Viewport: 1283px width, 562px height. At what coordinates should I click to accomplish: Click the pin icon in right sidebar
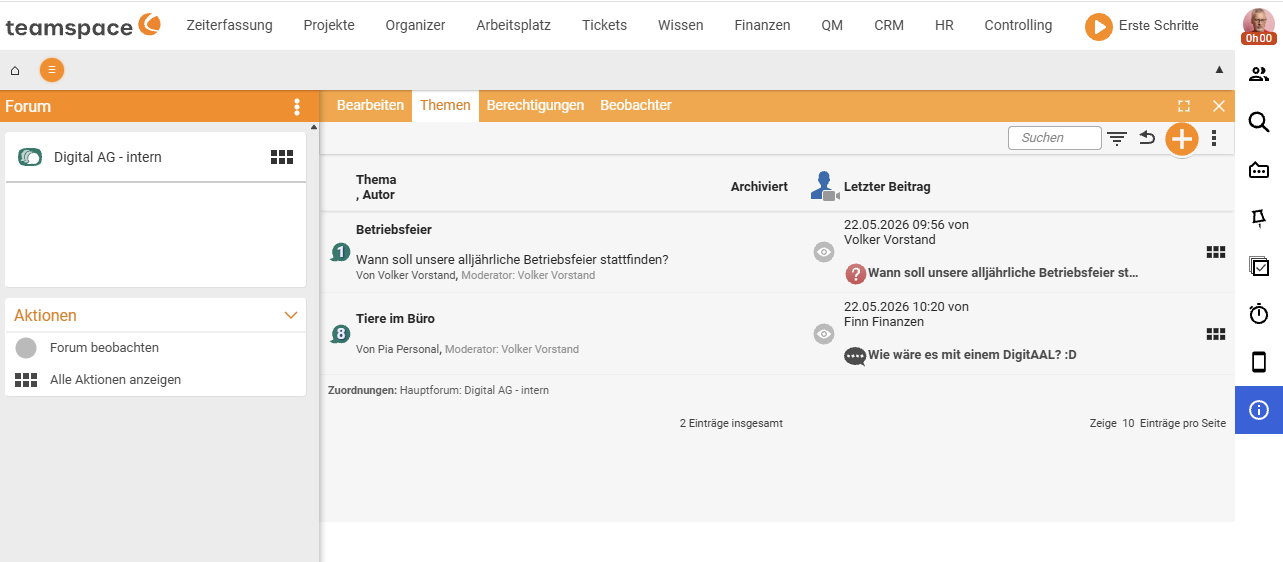(x=1259, y=218)
